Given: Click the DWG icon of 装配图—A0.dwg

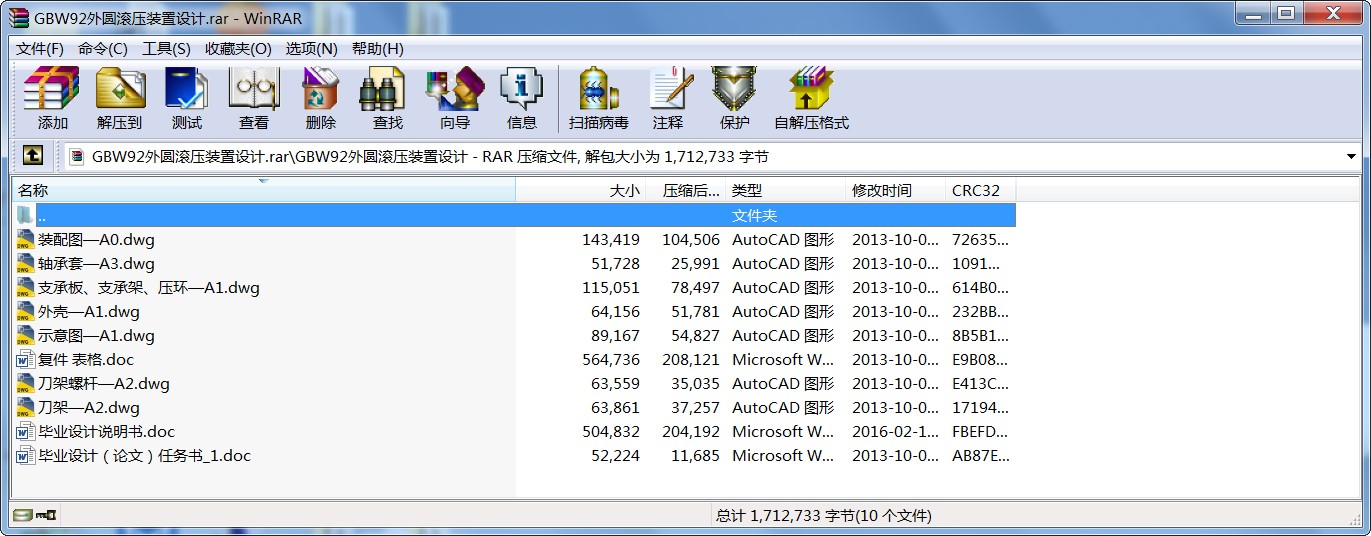Looking at the screenshot, I should (26, 240).
